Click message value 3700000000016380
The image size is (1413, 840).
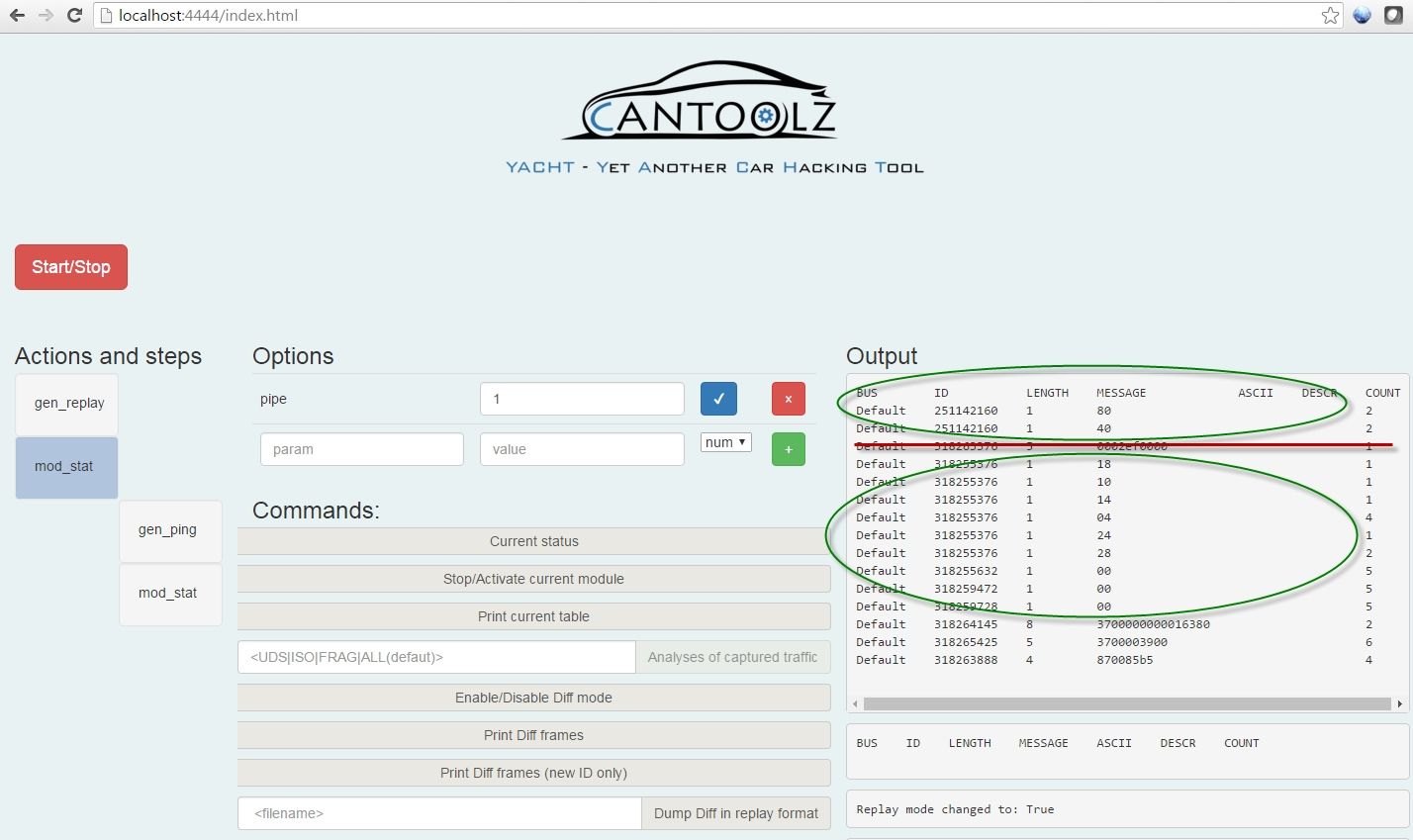pos(1153,624)
